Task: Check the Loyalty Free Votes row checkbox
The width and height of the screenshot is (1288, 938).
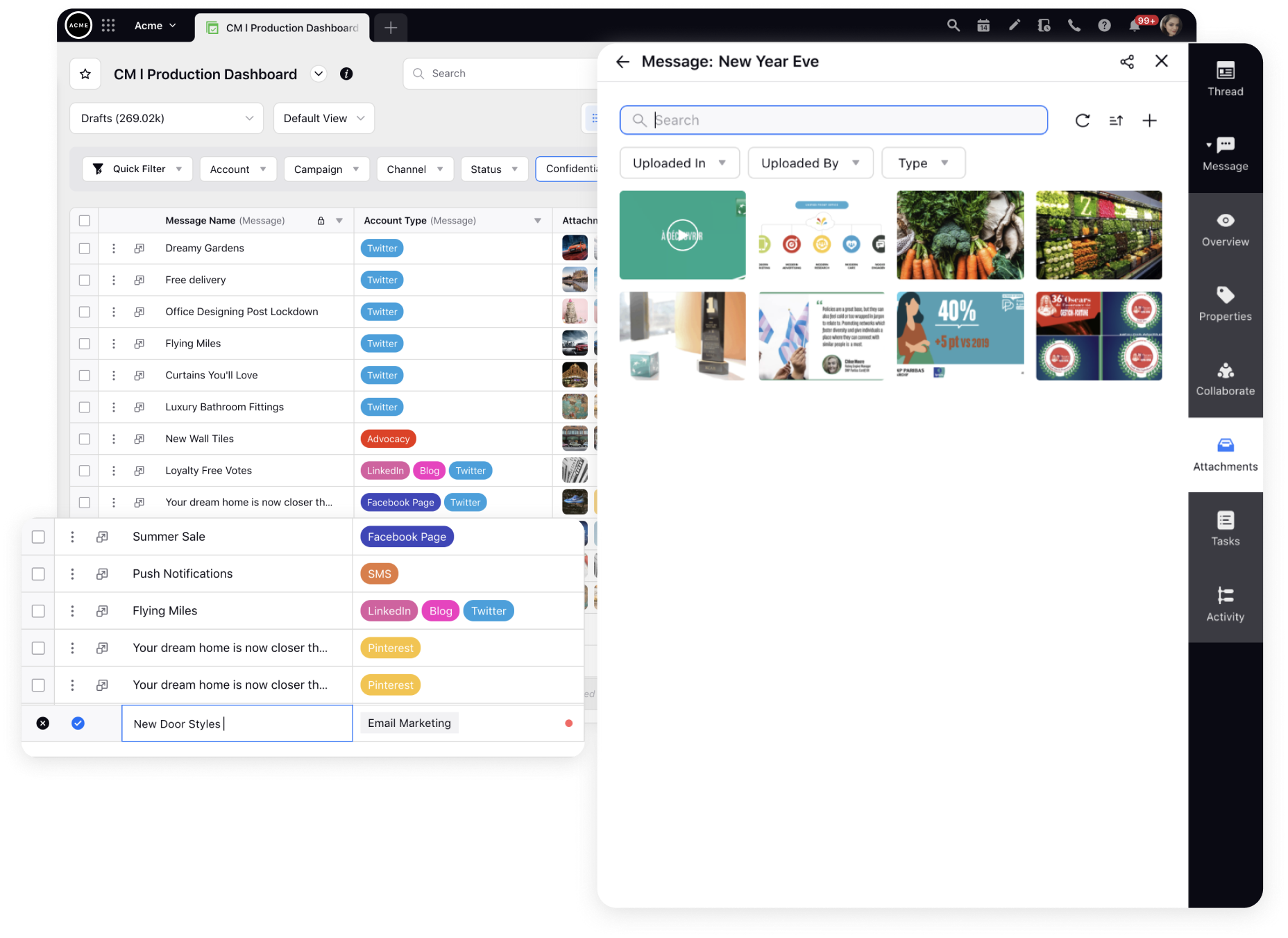Action: click(x=85, y=471)
